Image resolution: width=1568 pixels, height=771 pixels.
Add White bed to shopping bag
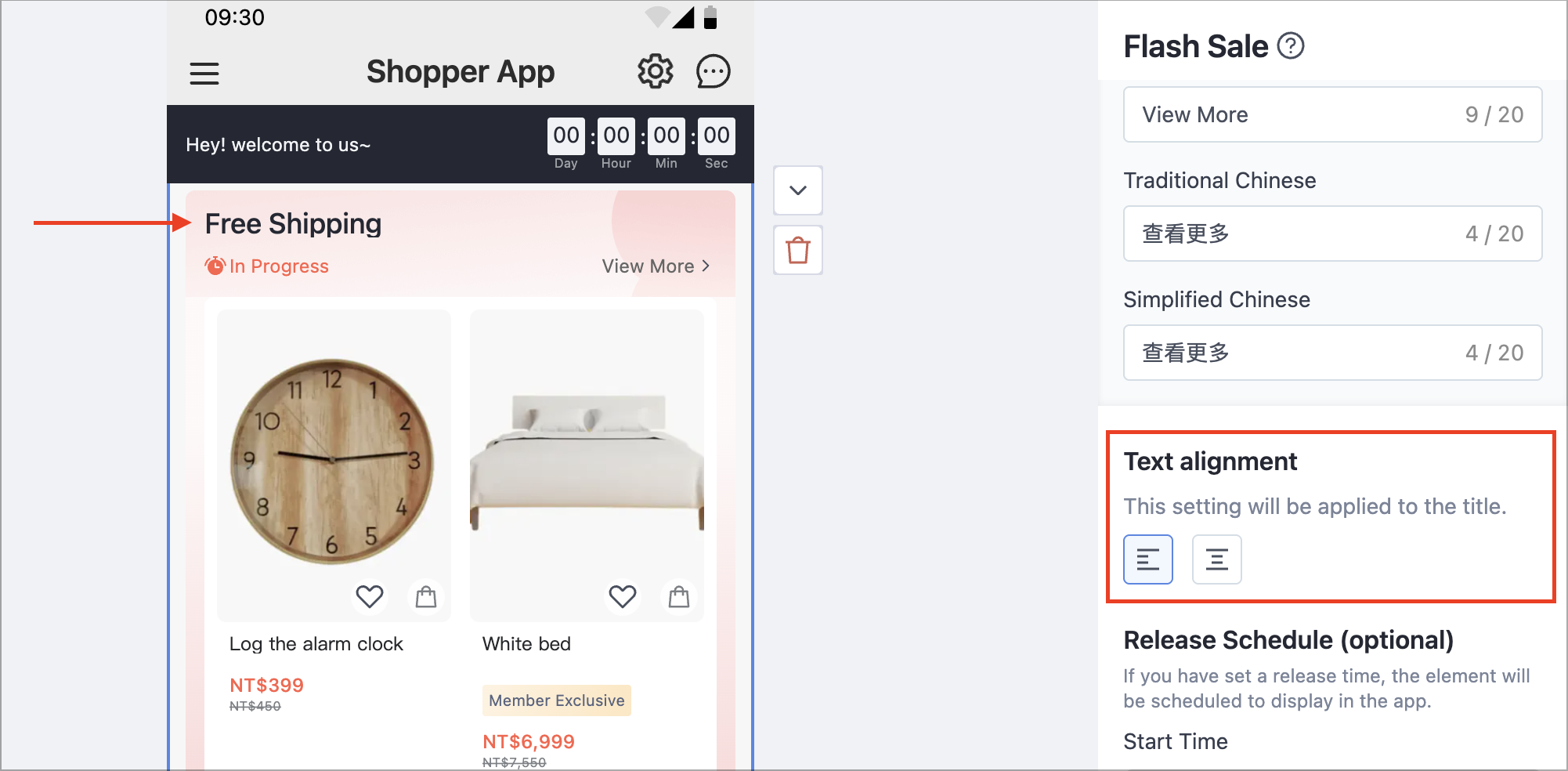(679, 597)
